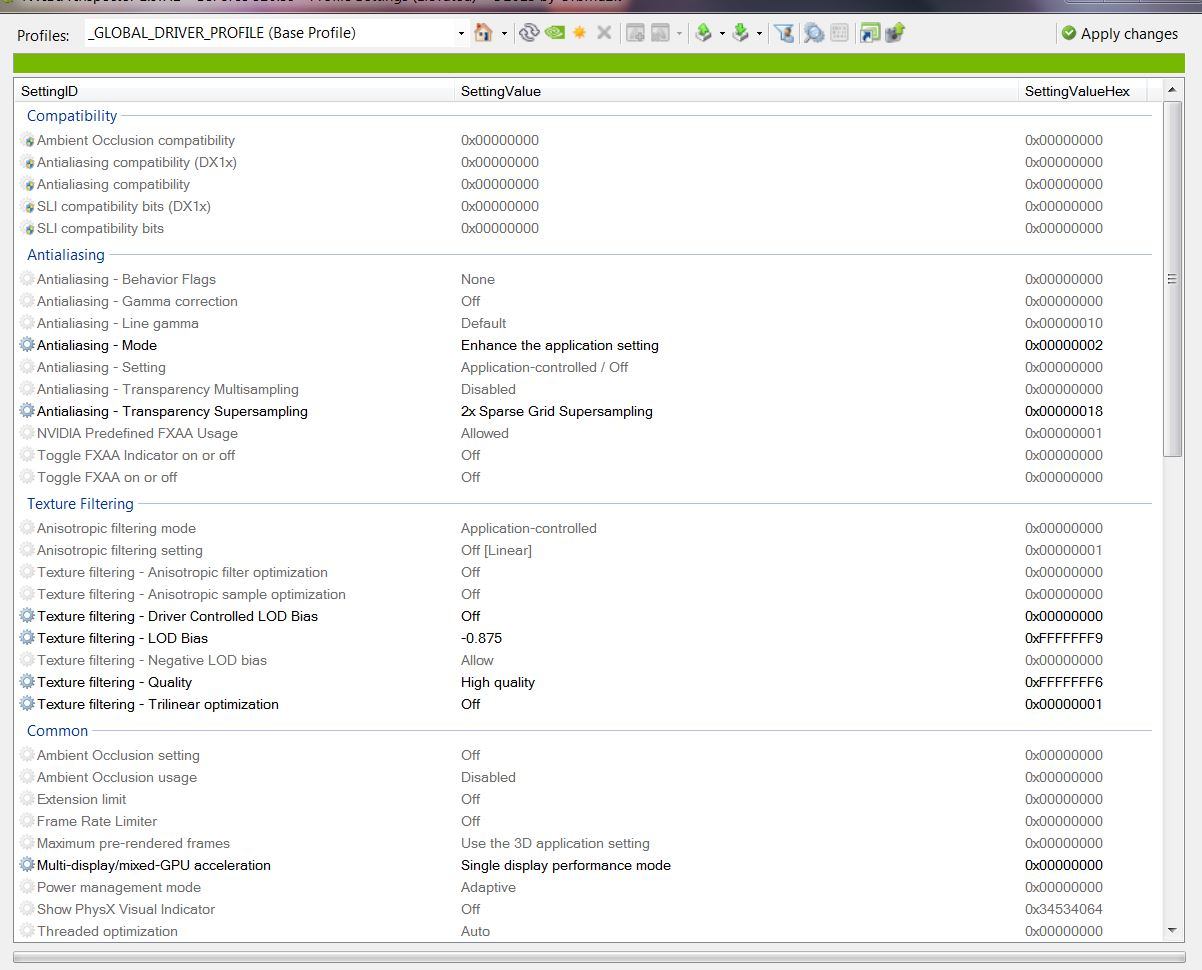Click the window-with-shortcut-arrow toolbar icon
The width and height of the screenshot is (1202, 970).
[870, 33]
